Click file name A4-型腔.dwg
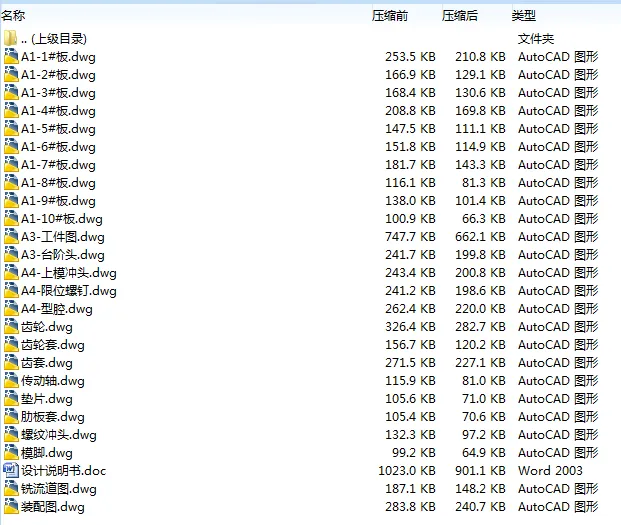The image size is (621, 525). (x=57, y=309)
